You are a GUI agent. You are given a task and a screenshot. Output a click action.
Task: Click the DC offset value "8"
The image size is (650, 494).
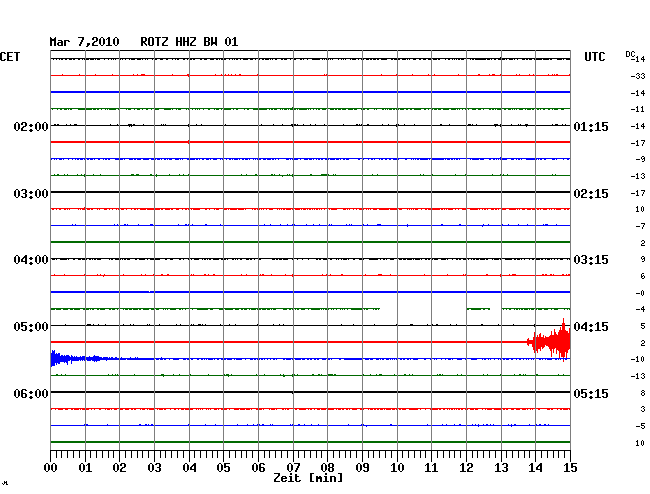point(643,393)
